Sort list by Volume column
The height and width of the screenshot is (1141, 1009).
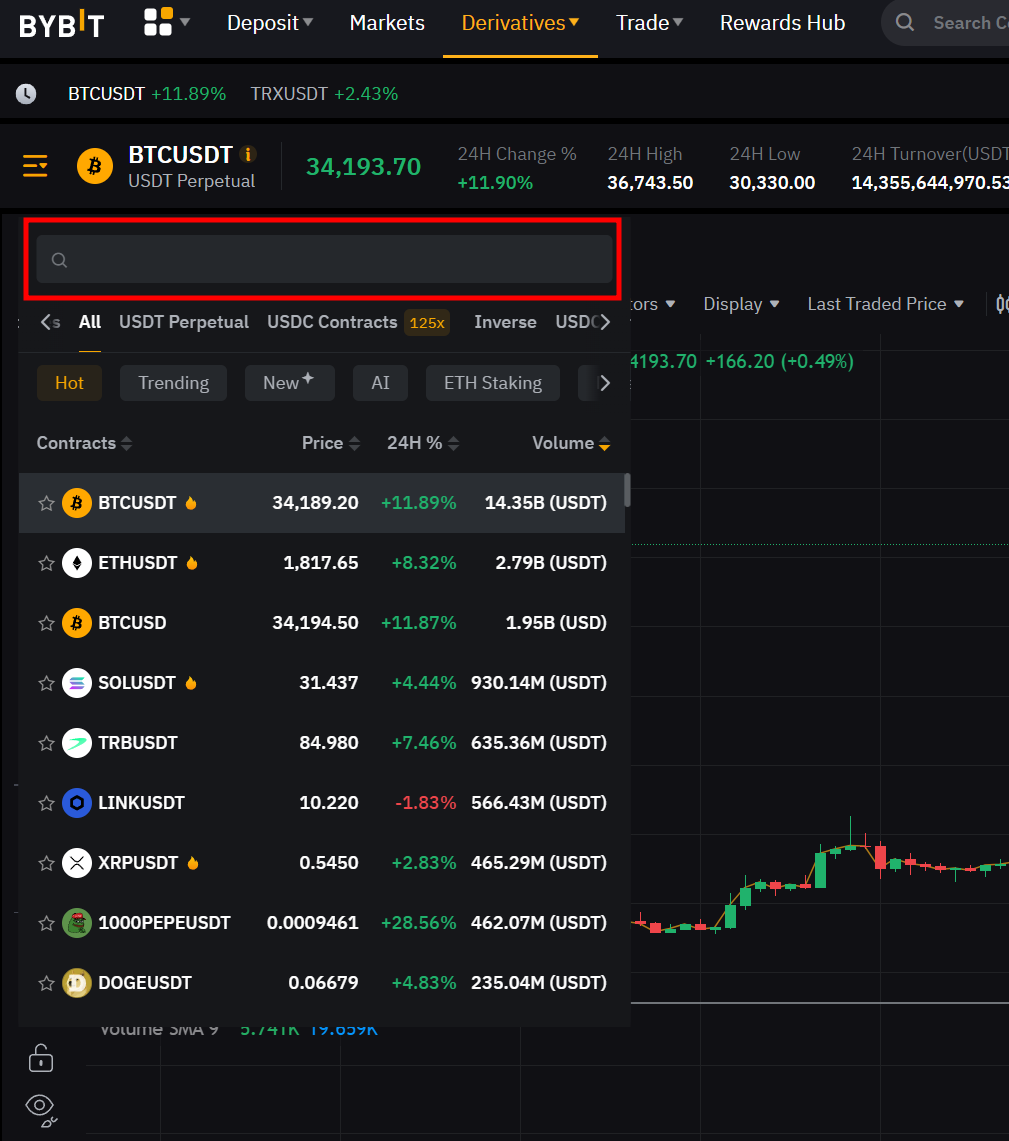click(x=571, y=442)
